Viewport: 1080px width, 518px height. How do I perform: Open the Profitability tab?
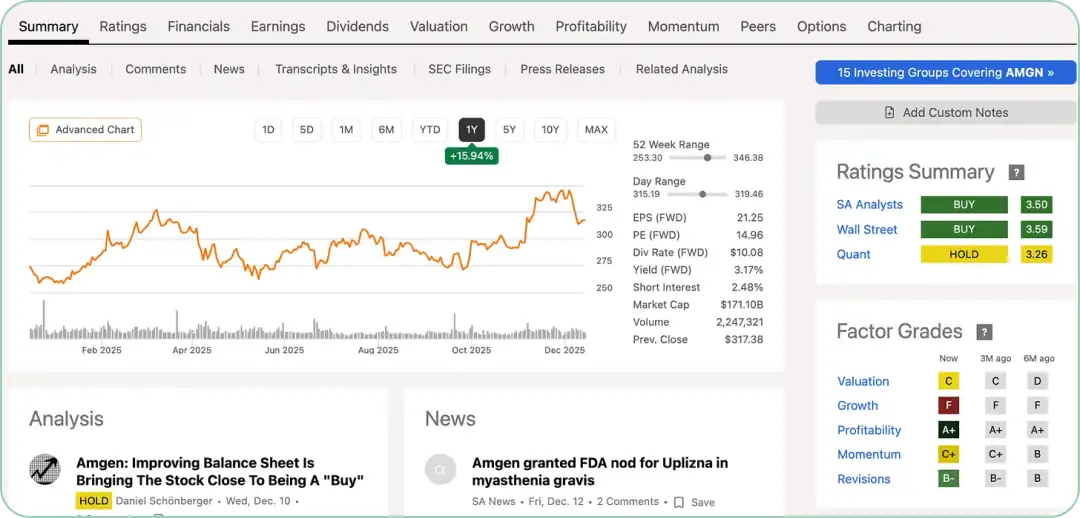(x=591, y=26)
